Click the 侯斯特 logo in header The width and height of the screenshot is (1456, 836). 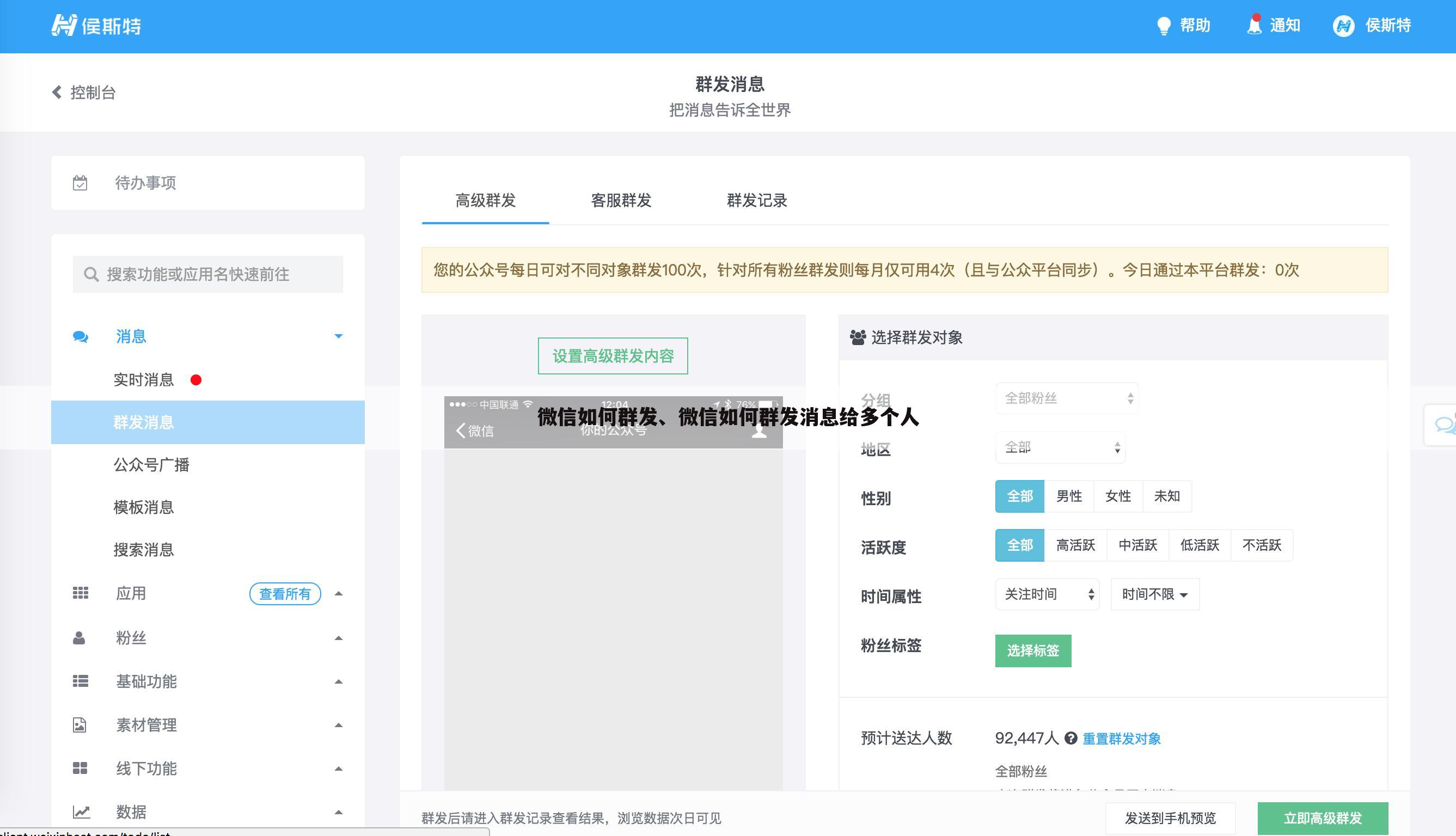(96, 25)
